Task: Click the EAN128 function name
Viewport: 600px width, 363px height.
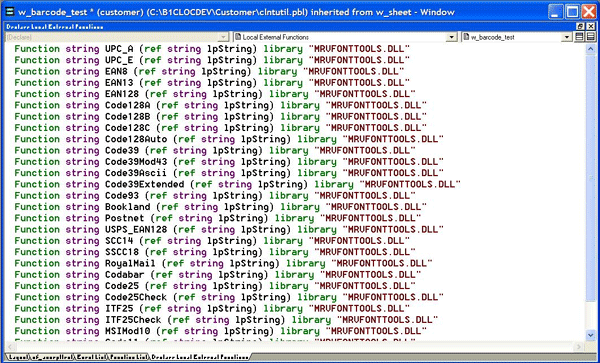Action: (x=122, y=94)
